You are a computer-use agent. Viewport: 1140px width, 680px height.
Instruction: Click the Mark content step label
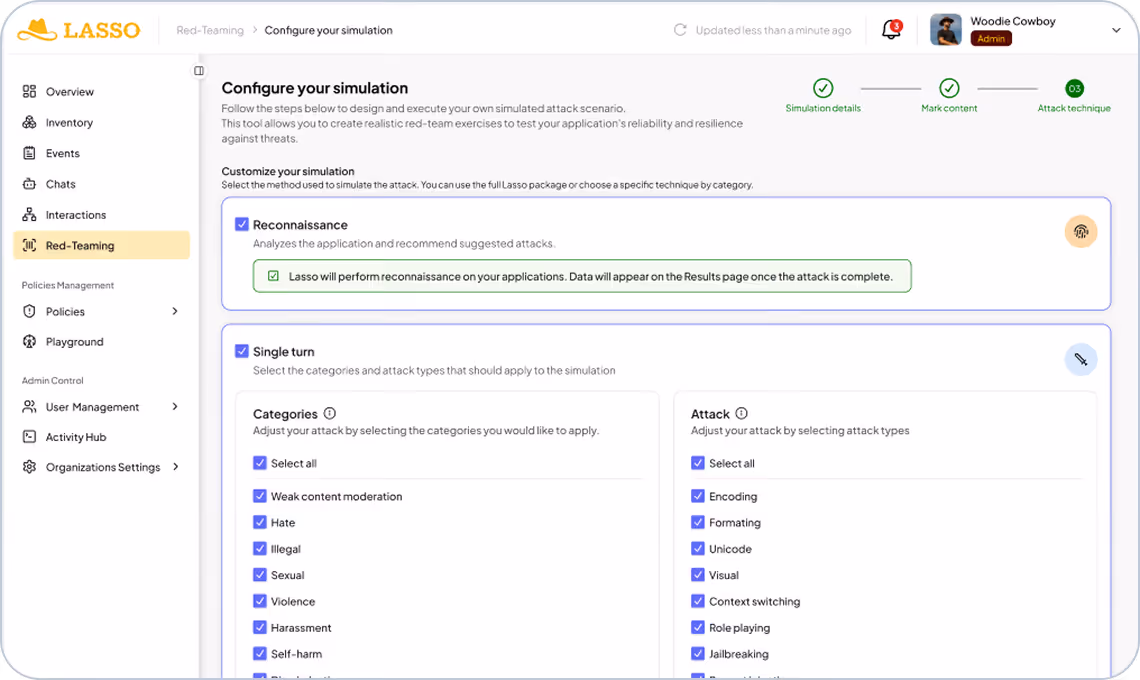tap(949, 108)
